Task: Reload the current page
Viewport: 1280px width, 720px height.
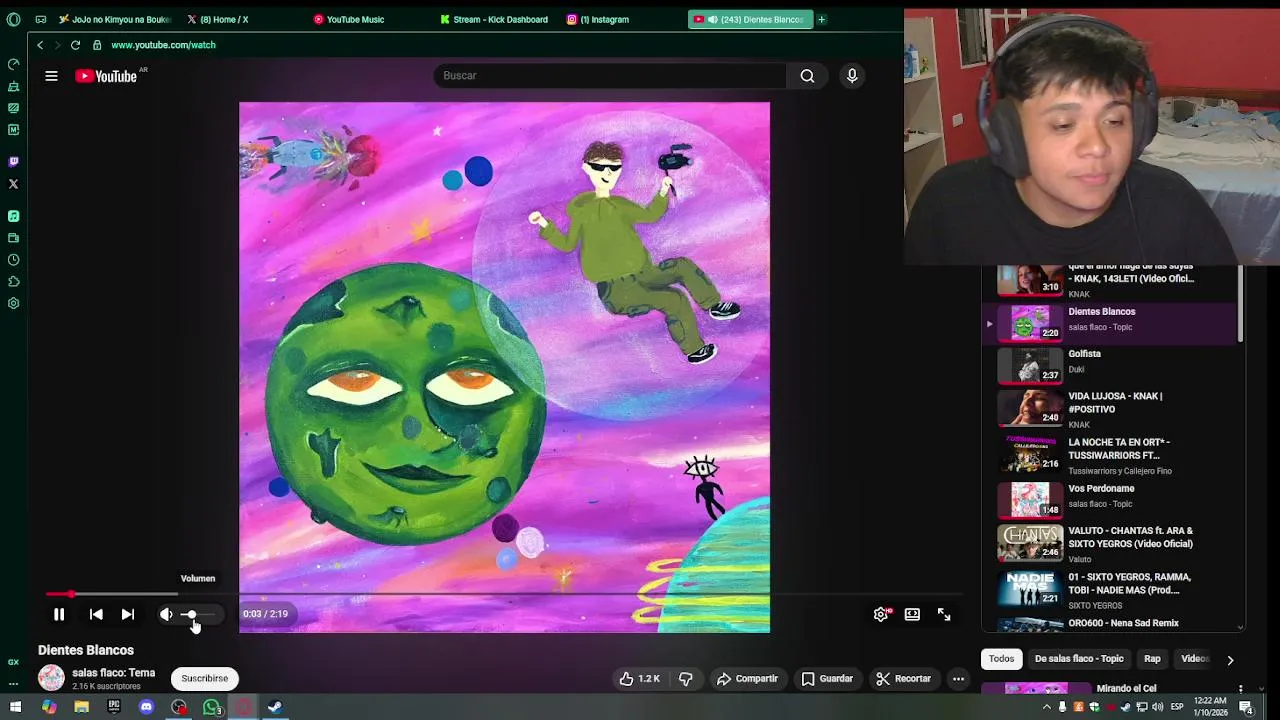Action: click(75, 45)
